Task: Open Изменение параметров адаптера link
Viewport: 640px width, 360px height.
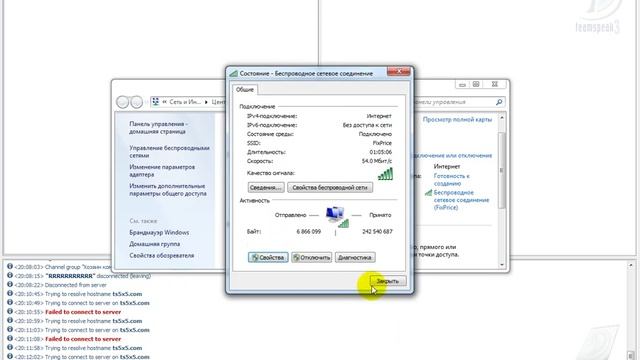Action: (162, 171)
